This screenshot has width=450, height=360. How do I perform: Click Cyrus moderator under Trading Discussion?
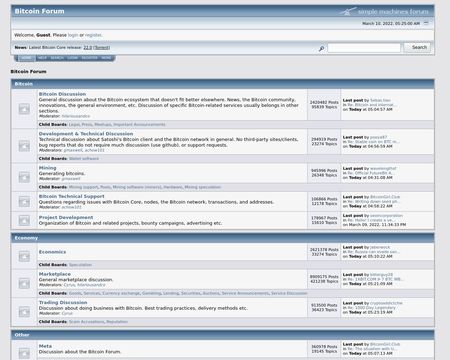point(67,313)
